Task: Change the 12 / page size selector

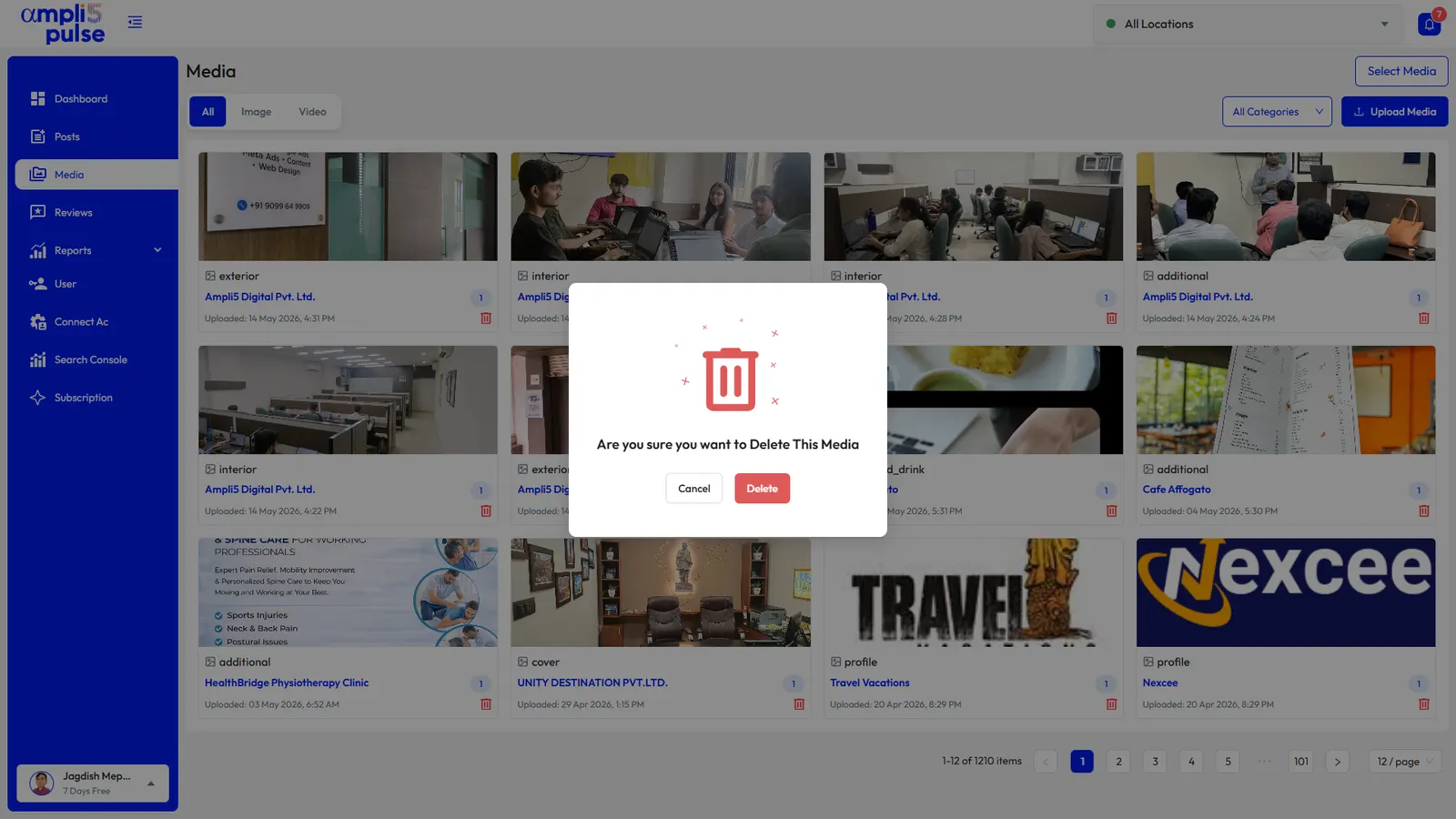Action: (x=1404, y=762)
